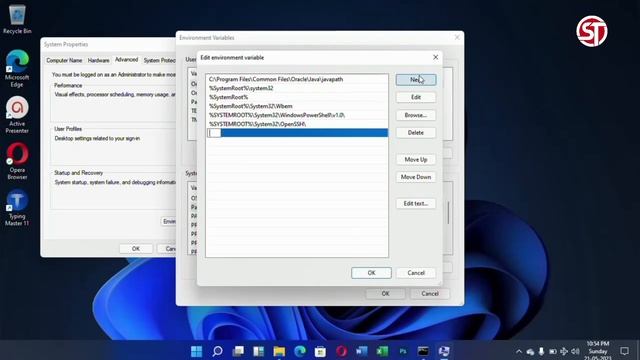The image size is (640, 360).
Task: Open Photoshop from the taskbar
Action: pos(403,351)
